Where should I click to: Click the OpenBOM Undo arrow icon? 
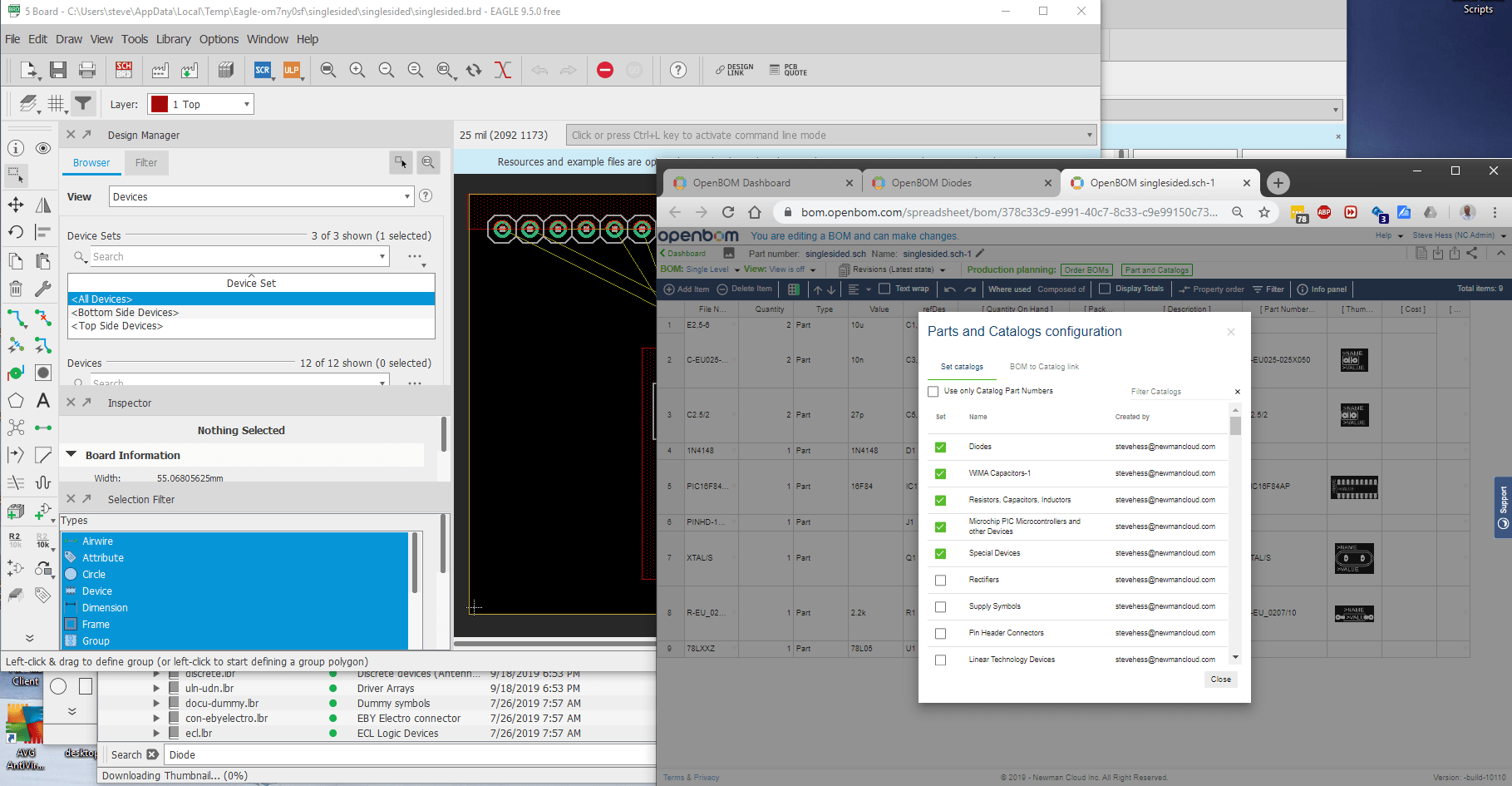pyautogui.click(x=950, y=289)
